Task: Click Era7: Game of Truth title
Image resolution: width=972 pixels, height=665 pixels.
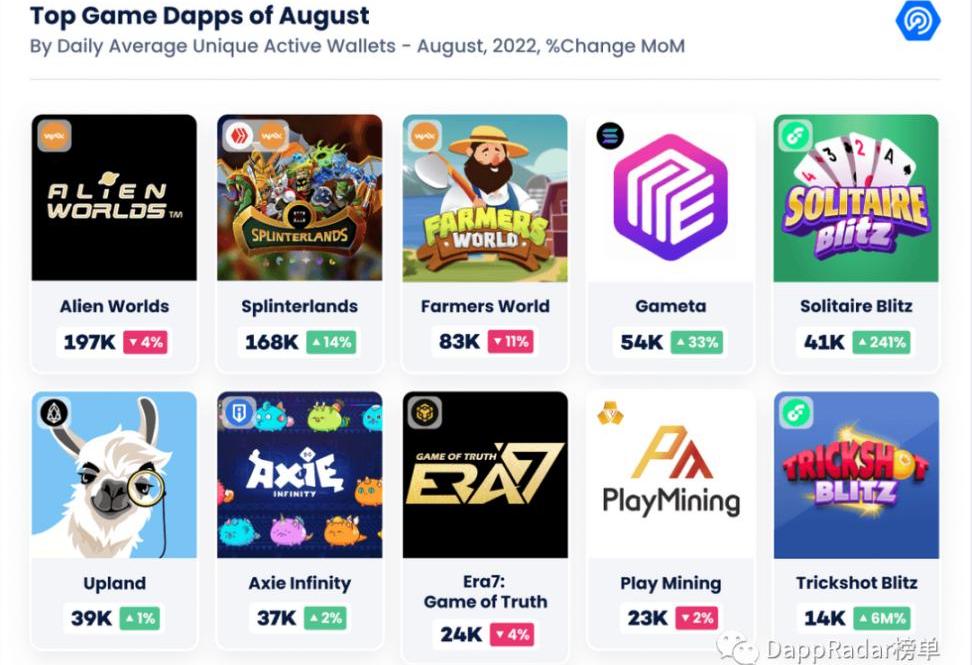Action: [x=485, y=592]
